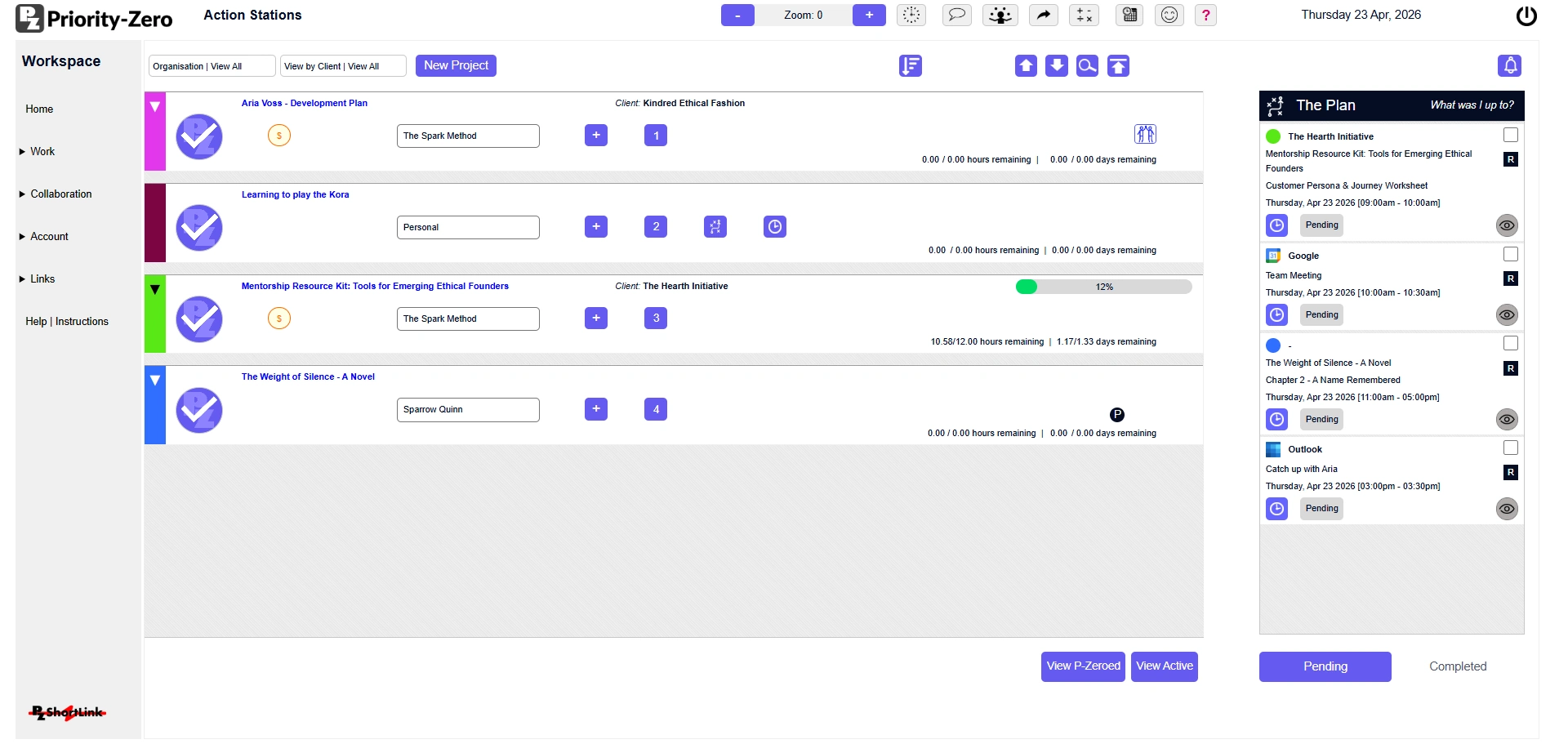Expand Mentorship Resource Kit green arrow
The image size is (1568, 744).
(x=154, y=290)
